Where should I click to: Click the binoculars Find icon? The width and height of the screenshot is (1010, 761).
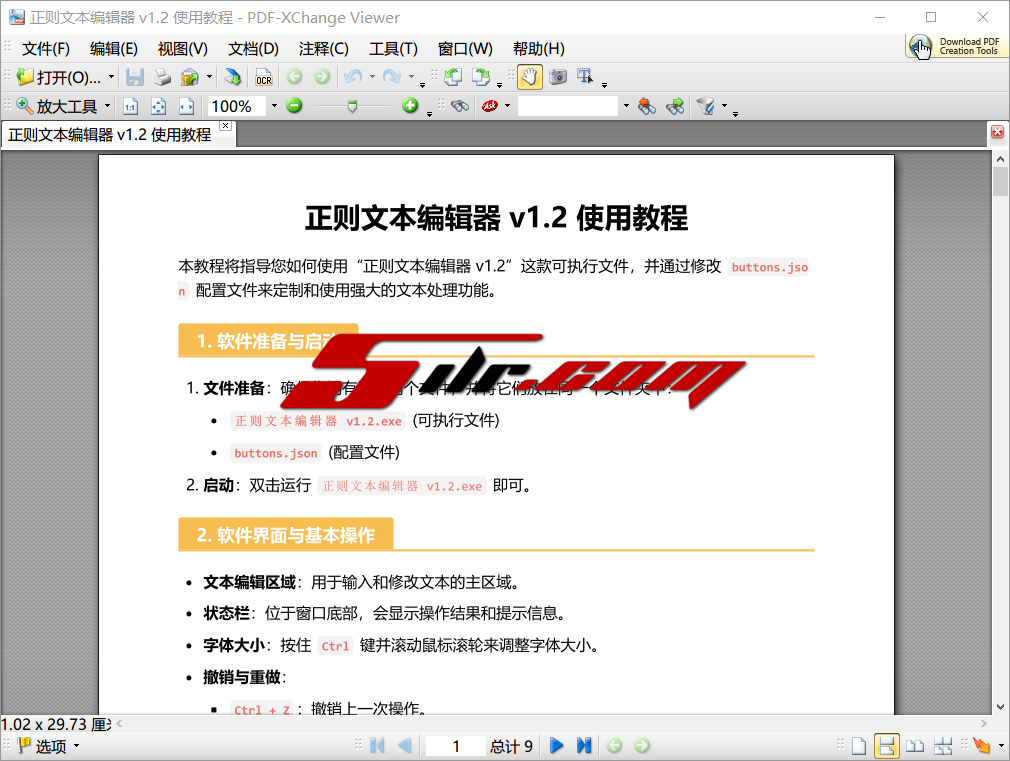click(x=459, y=106)
